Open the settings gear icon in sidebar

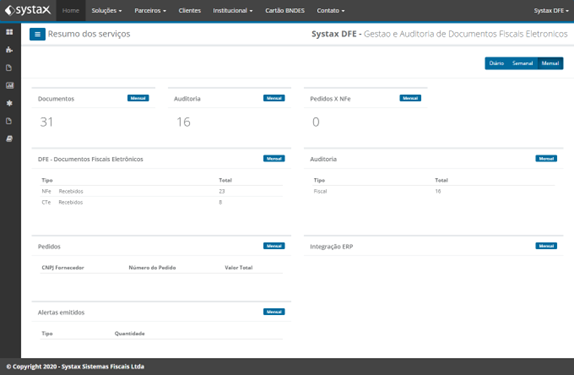[x=10, y=103]
